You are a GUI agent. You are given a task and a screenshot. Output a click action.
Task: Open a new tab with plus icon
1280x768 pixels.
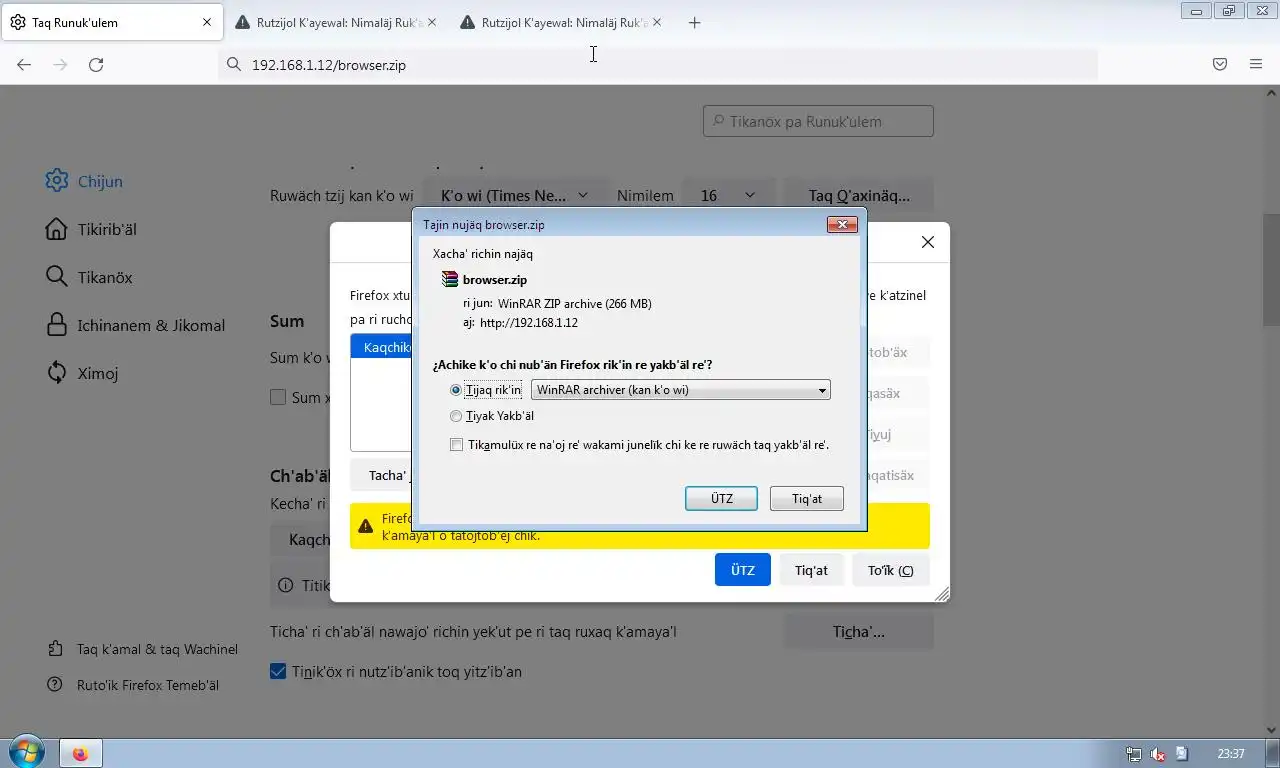(x=695, y=22)
